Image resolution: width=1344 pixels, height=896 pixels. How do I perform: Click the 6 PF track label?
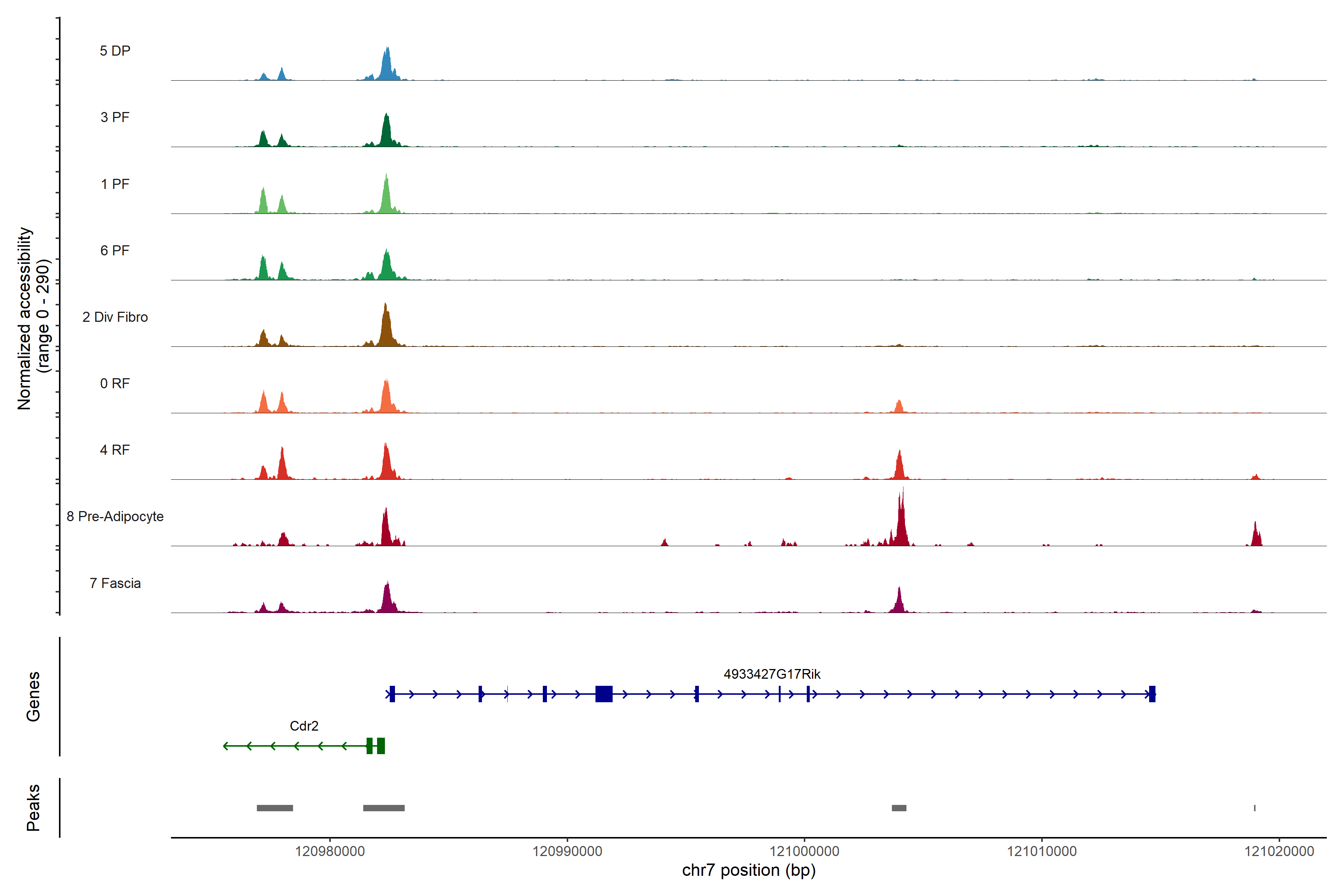[x=115, y=250]
